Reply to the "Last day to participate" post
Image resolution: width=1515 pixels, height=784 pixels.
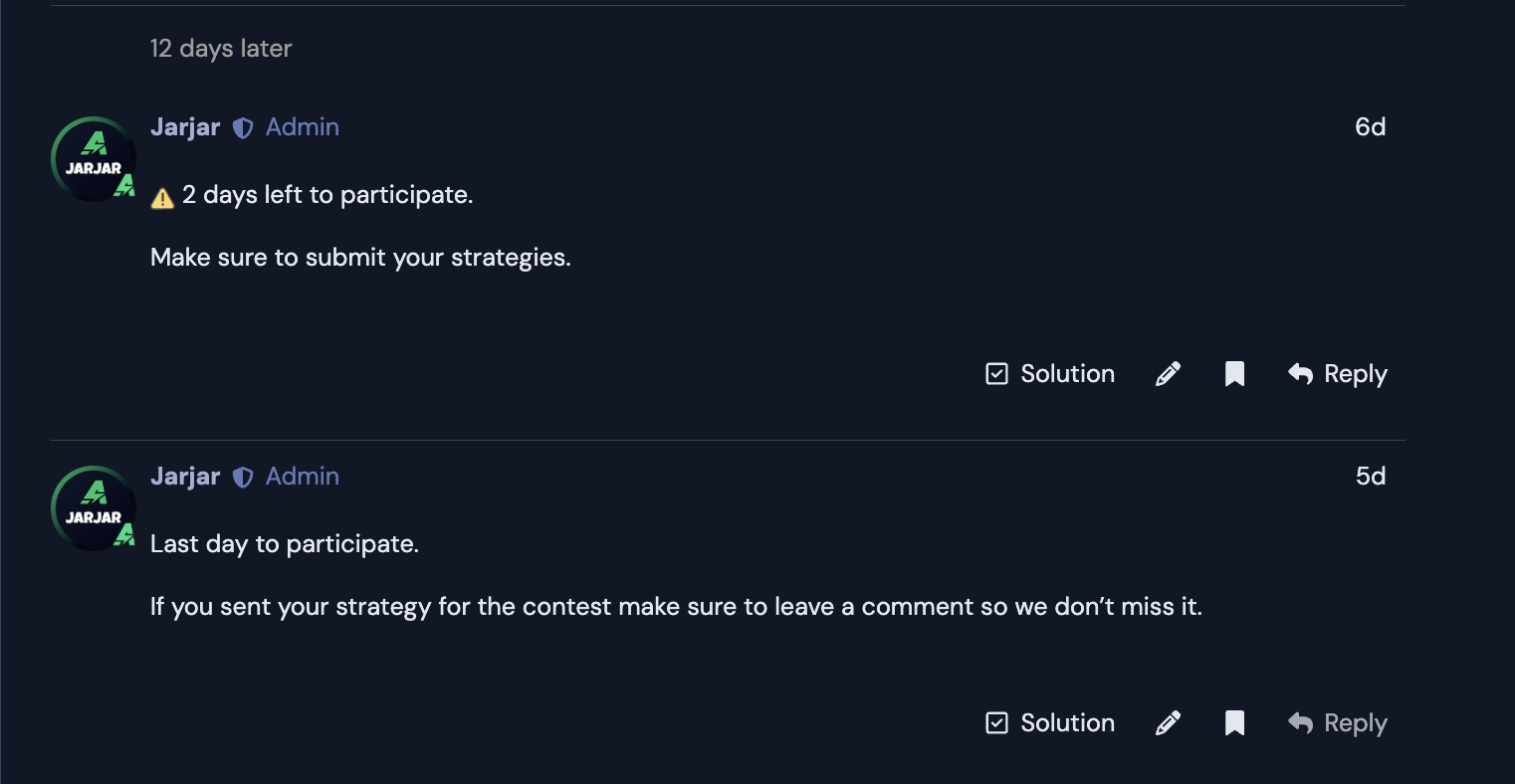point(1337,723)
